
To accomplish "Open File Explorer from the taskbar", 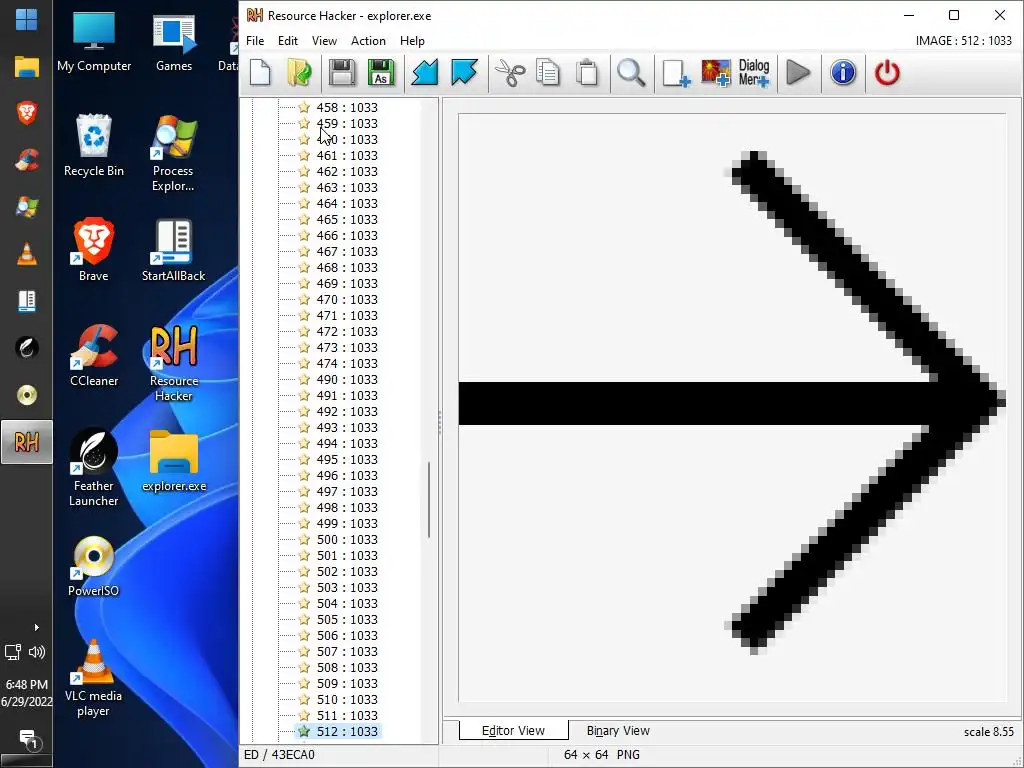I will [27, 66].
